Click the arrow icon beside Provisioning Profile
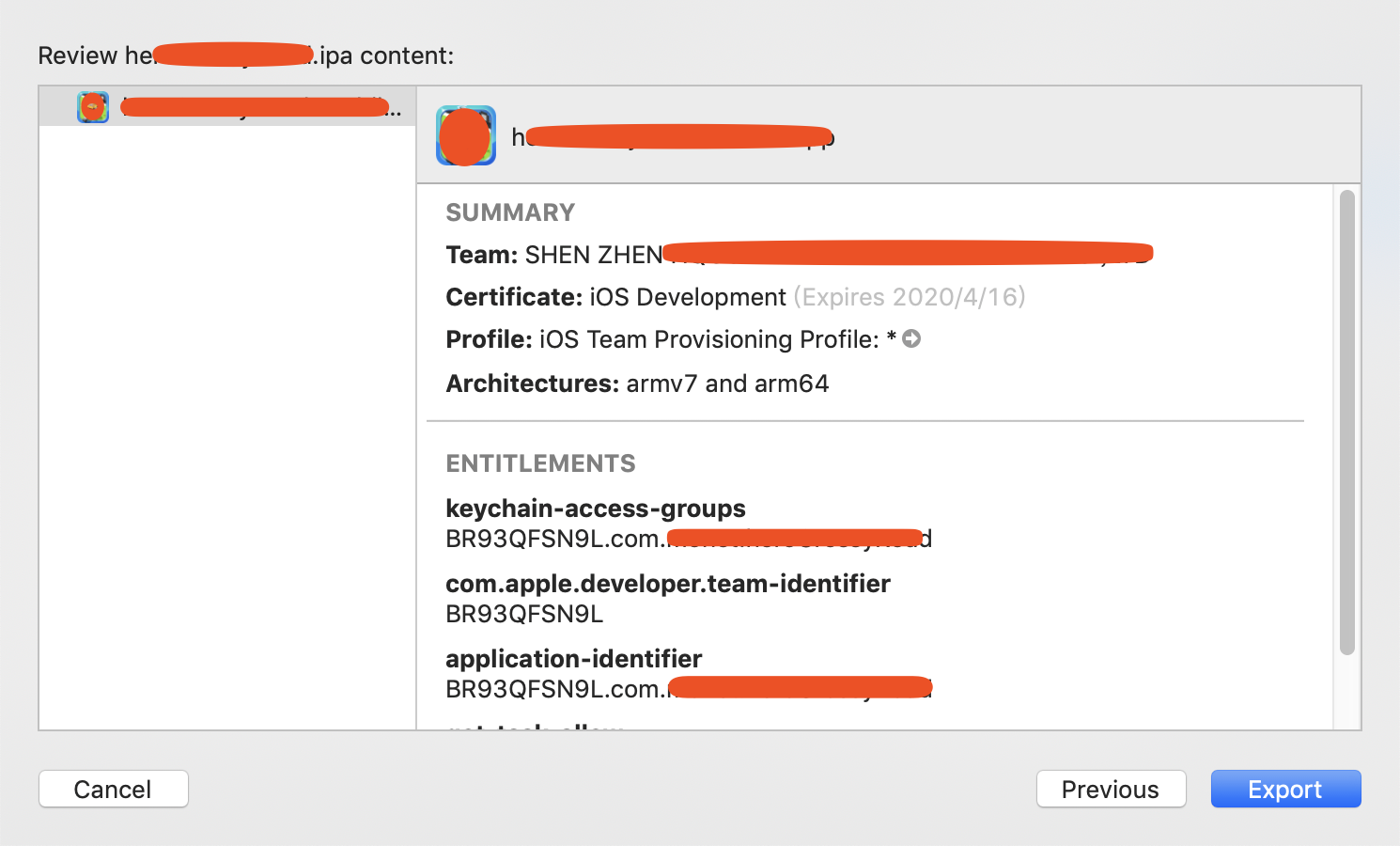This screenshot has height=846, width=1400. [911, 339]
